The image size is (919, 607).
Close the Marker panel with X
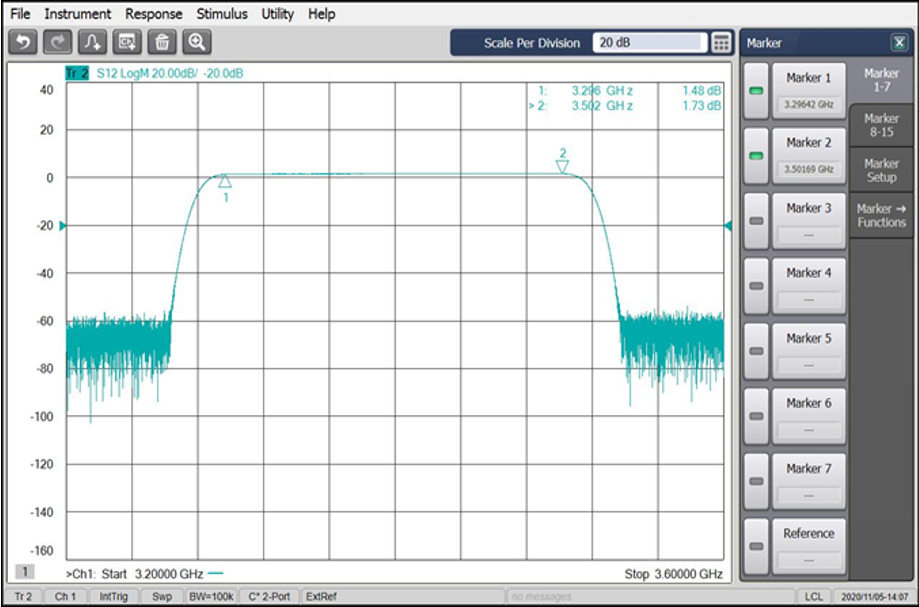(898, 43)
